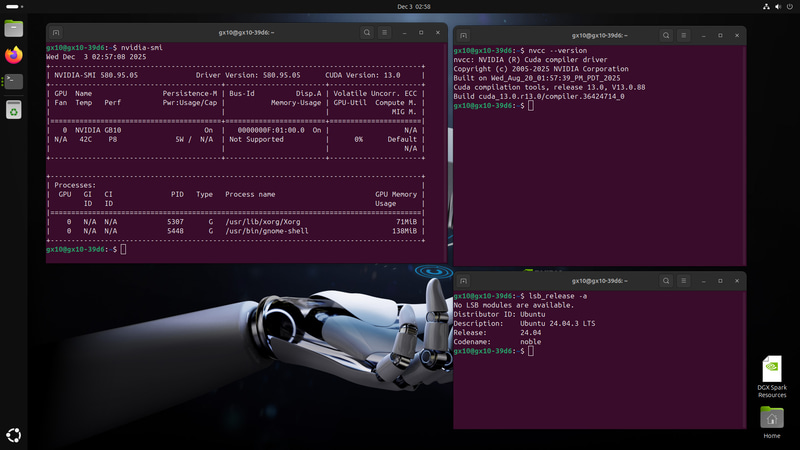800x450 pixels.
Task: Click the '/usr/lib/xorg/Xorg' process name
Action: click(x=263, y=222)
